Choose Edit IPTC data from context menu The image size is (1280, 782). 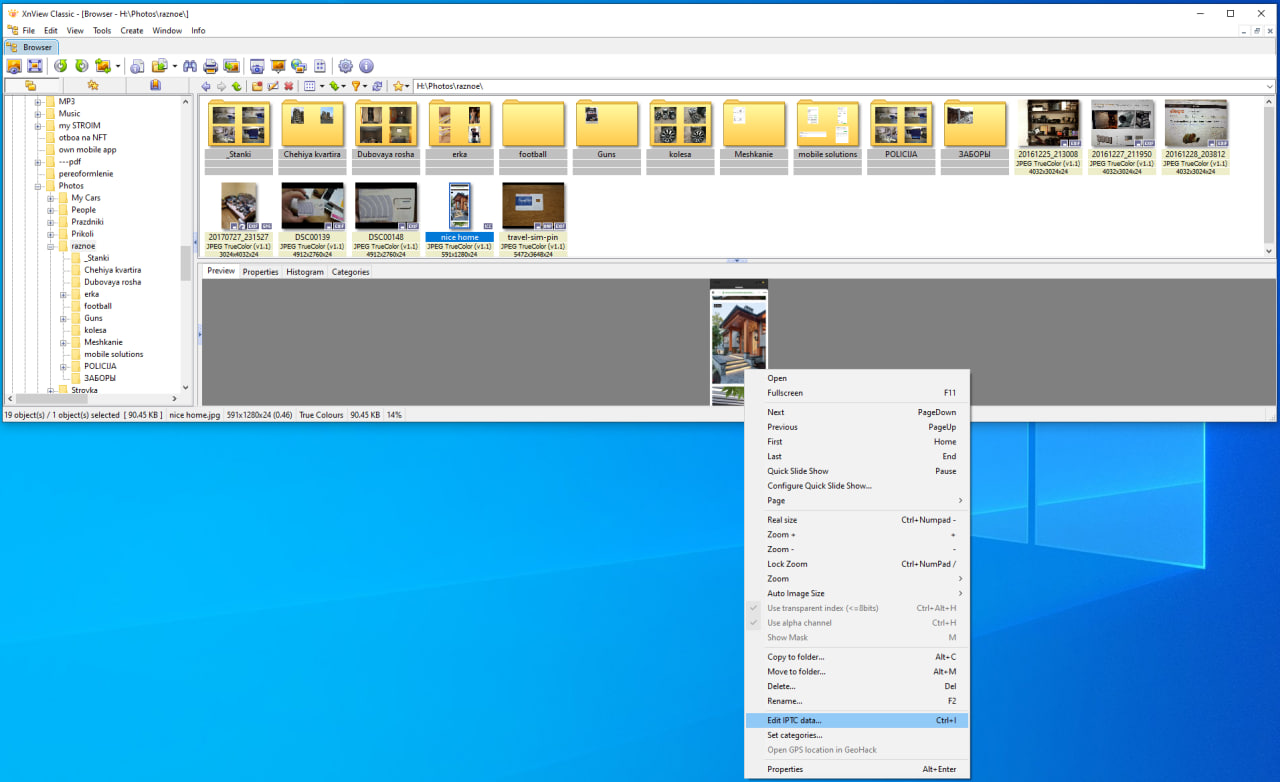(x=857, y=720)
